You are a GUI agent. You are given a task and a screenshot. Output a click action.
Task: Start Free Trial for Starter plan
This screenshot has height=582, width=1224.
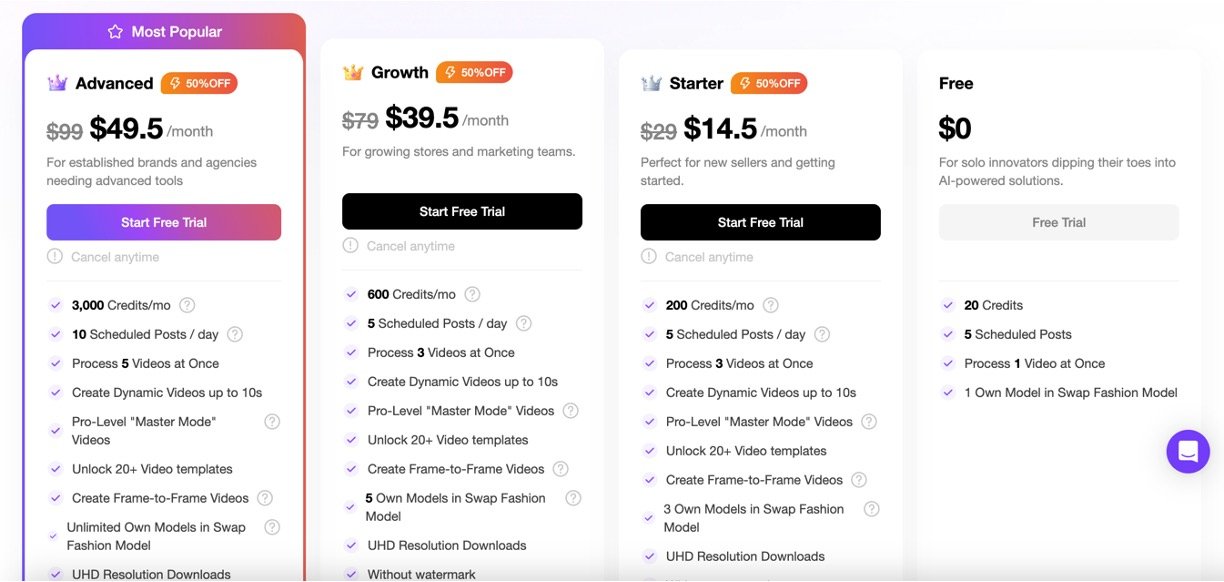(x=760, y=222)
